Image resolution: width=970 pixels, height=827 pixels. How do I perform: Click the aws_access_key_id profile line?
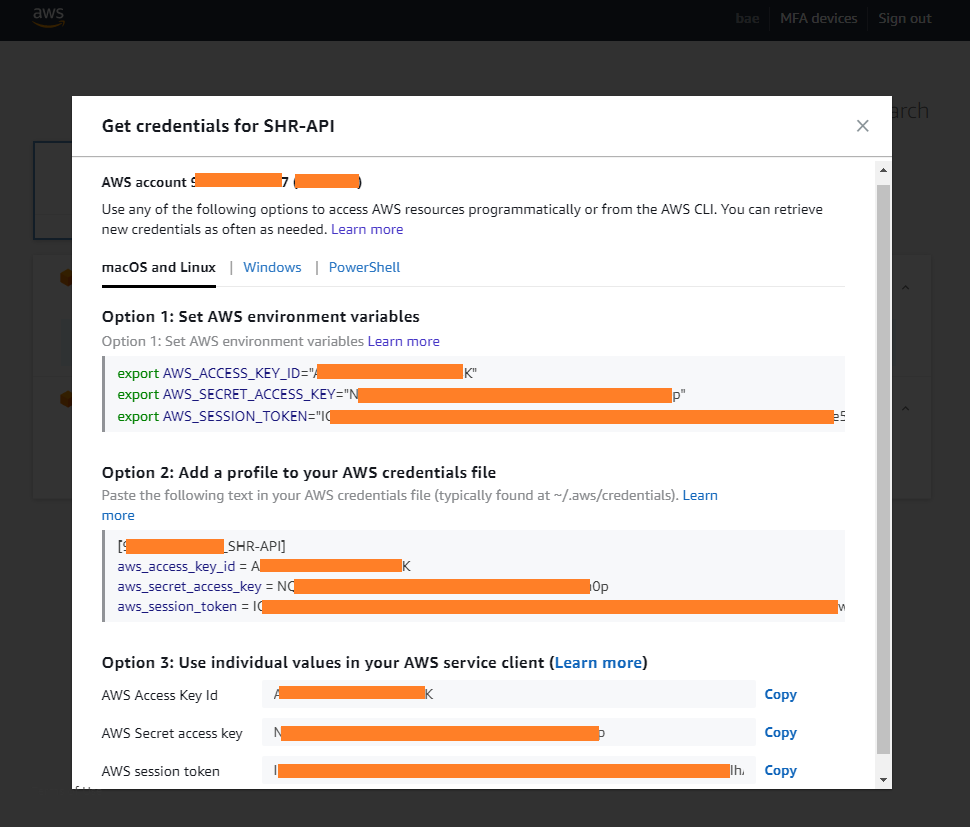(x=264, y=567)
